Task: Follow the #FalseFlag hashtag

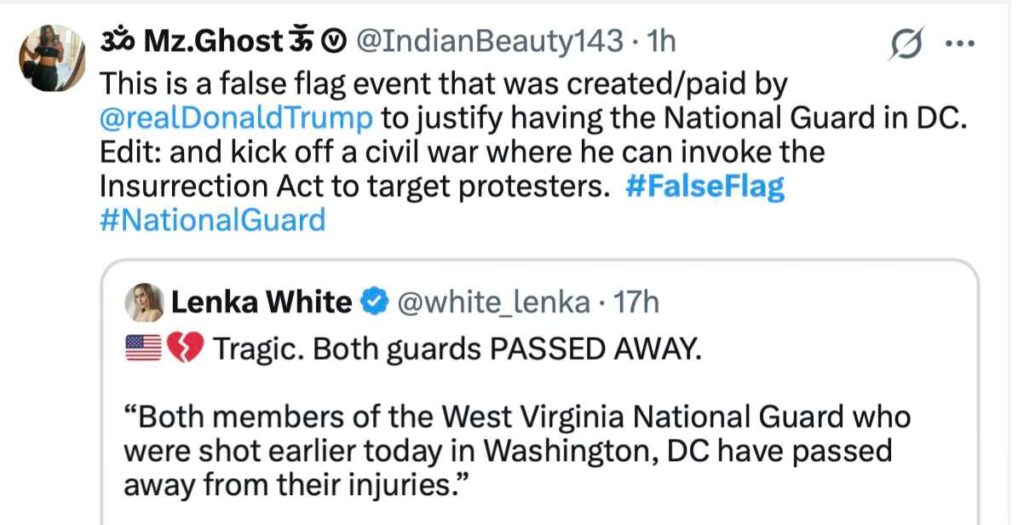Action: coord(704,187)
